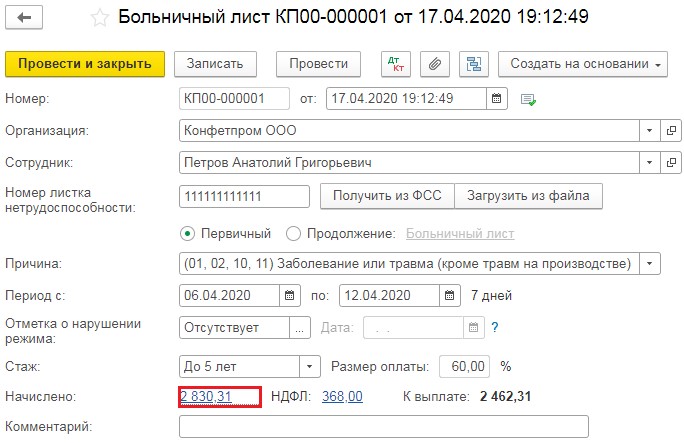684x443 pixels.
Task: Open Организация record with open-form icon
Action: click(670, 131)
